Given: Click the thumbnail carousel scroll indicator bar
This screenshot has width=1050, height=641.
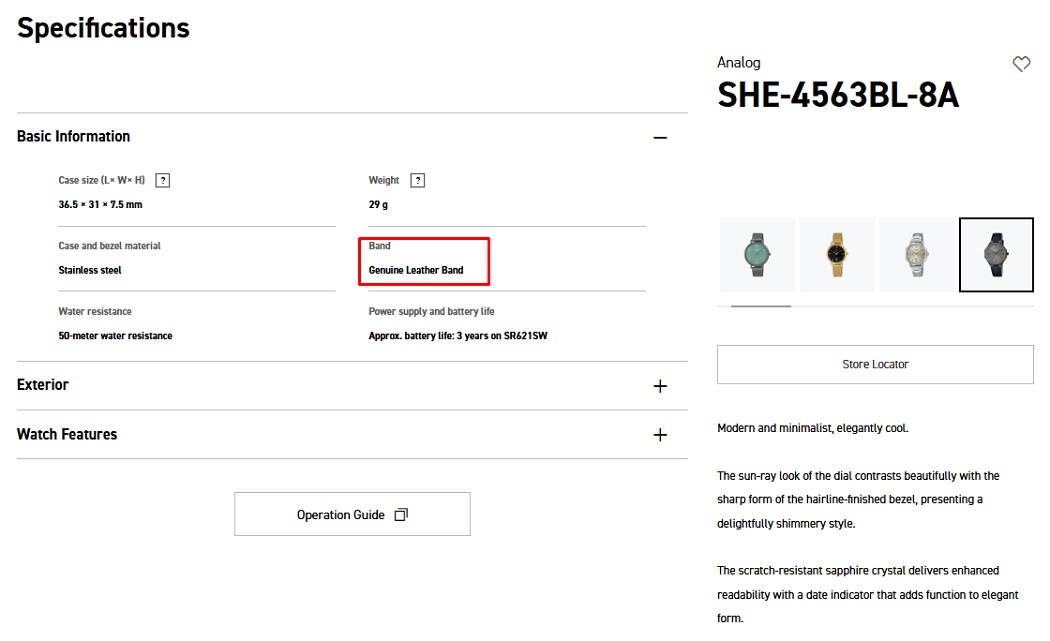Looking at the screenshot, I should (761, 306).
